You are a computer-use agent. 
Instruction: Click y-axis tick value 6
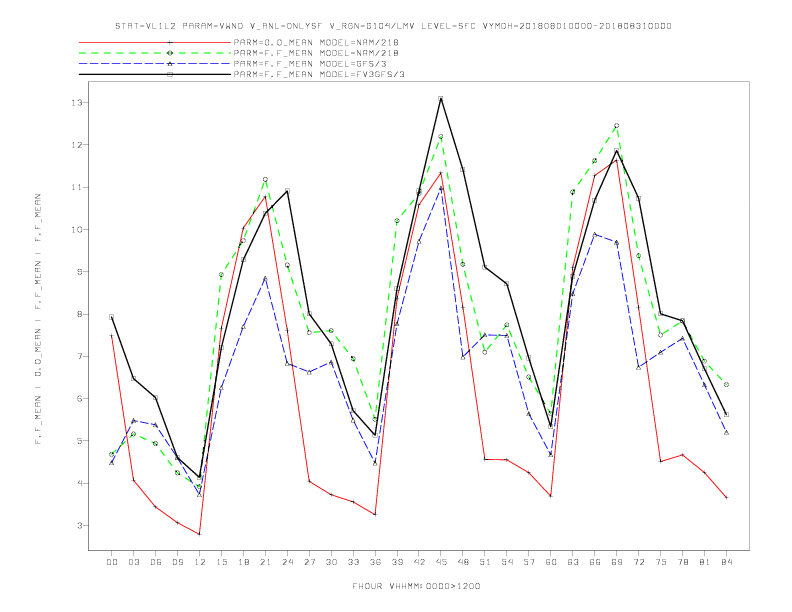coord(80,398)
